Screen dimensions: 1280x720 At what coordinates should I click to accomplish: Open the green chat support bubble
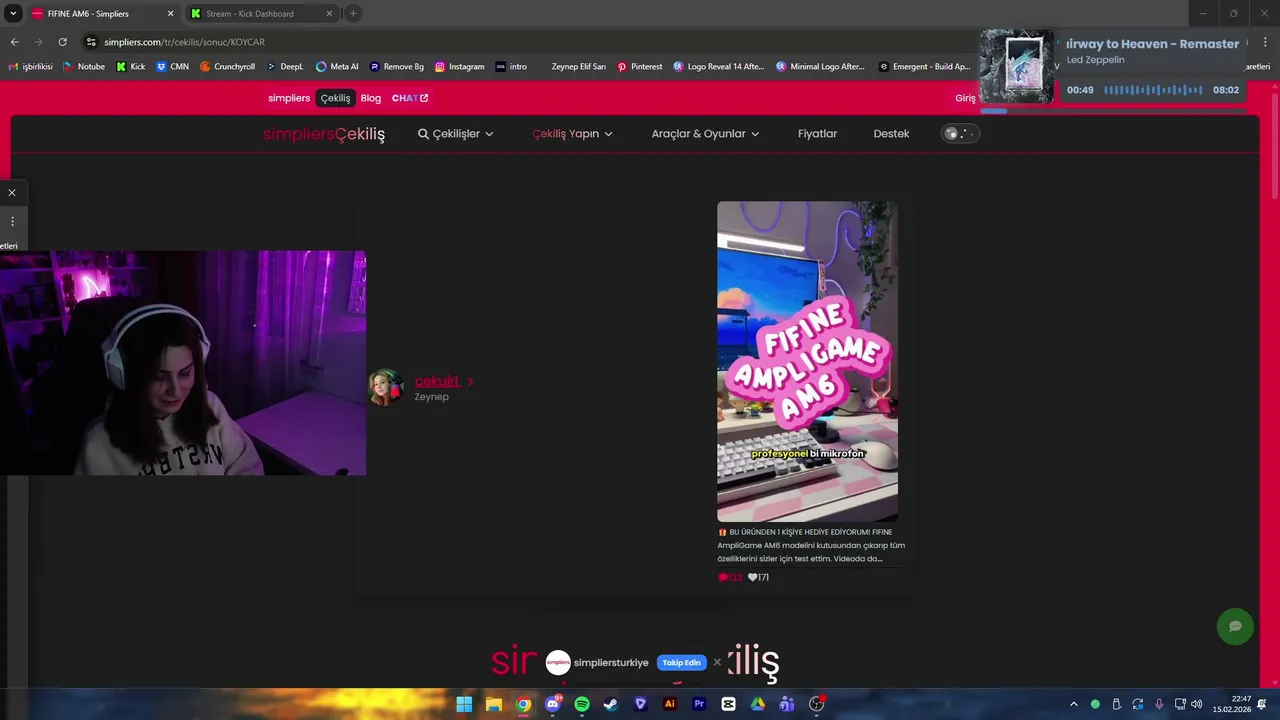(1235, 626)
